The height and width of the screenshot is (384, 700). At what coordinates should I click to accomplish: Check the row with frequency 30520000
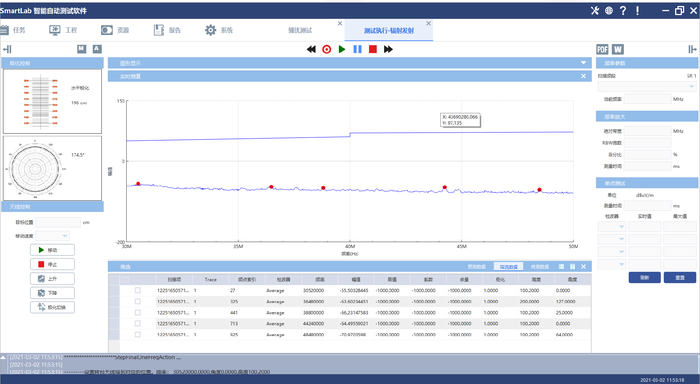pyautogui.click(x=138, y=290)
